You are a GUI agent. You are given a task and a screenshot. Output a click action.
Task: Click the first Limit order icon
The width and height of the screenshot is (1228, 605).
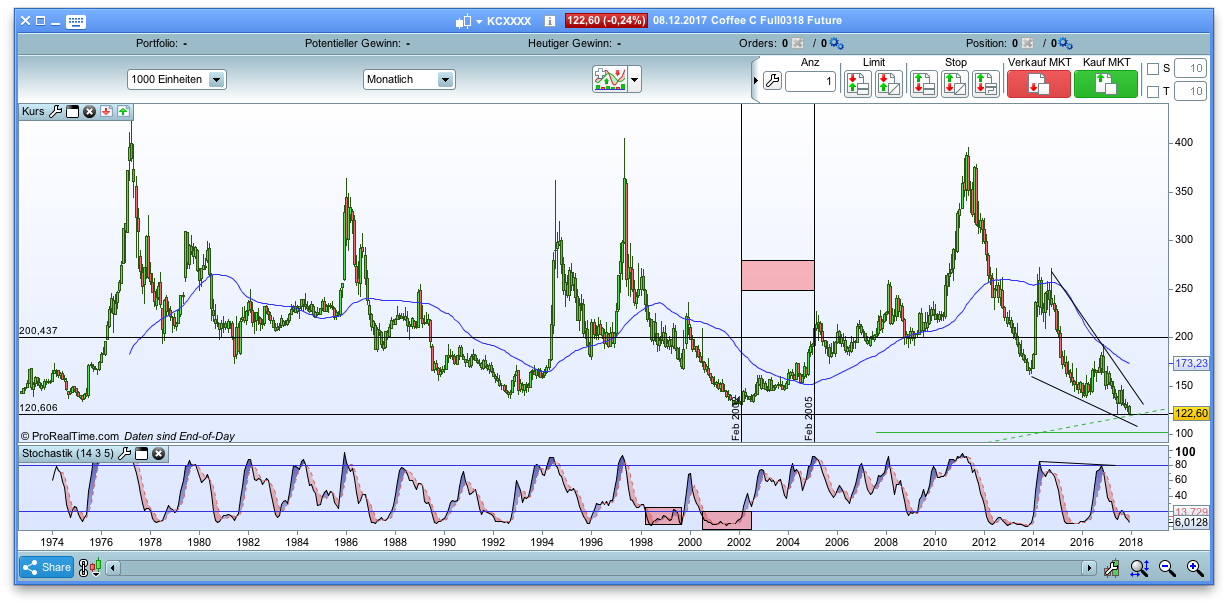coord(858,83)
